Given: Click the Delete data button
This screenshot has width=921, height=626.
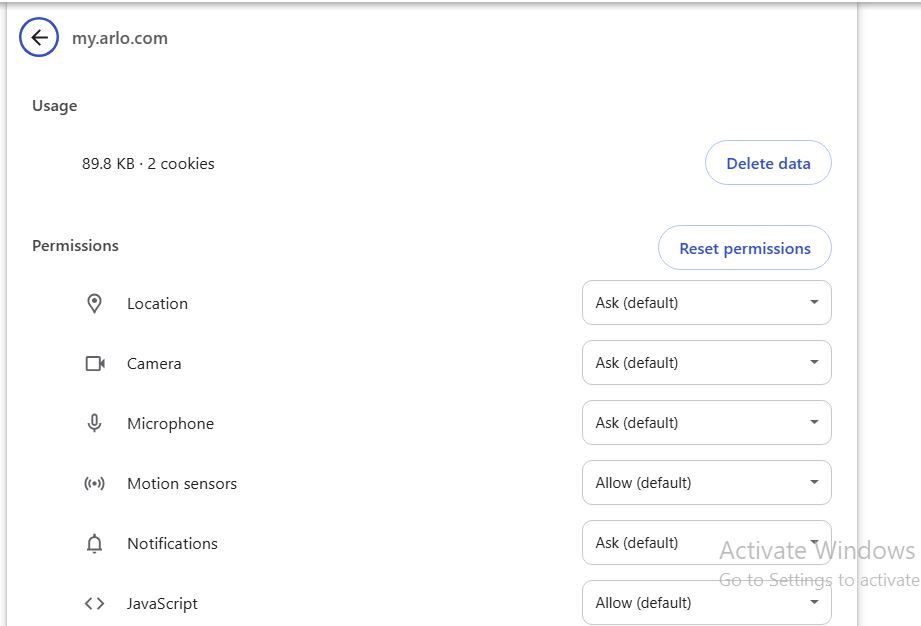Looking at the screenshot, I should pos(768,163).
